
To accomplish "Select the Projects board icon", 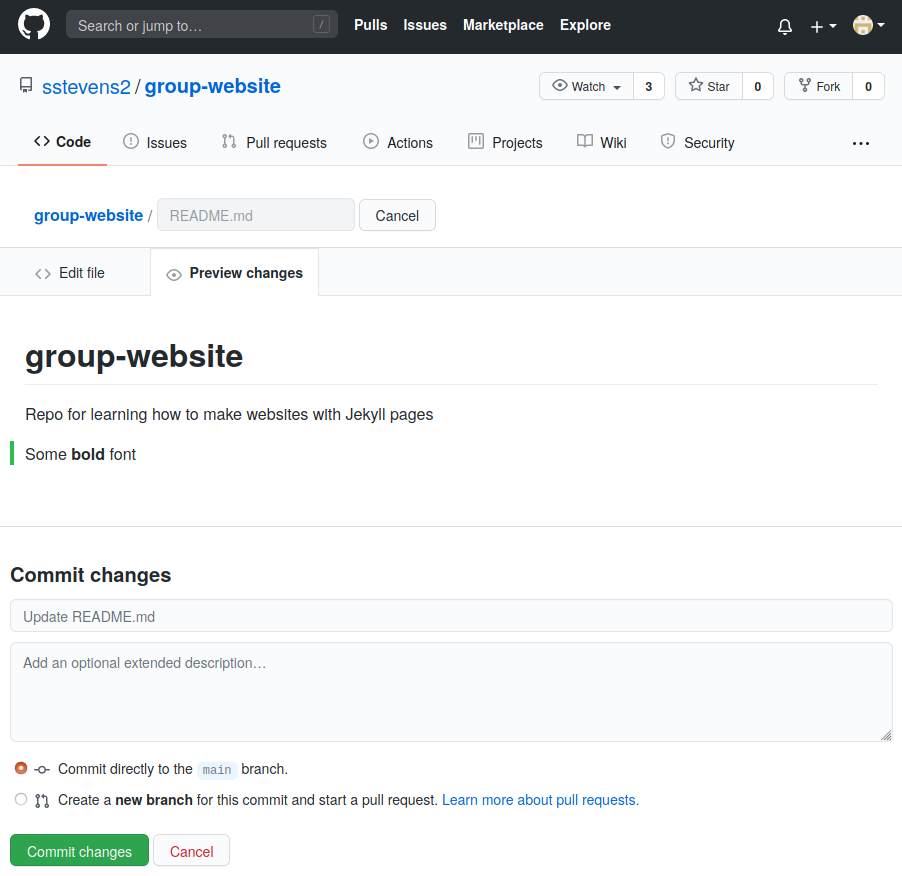I will (475, 142).
